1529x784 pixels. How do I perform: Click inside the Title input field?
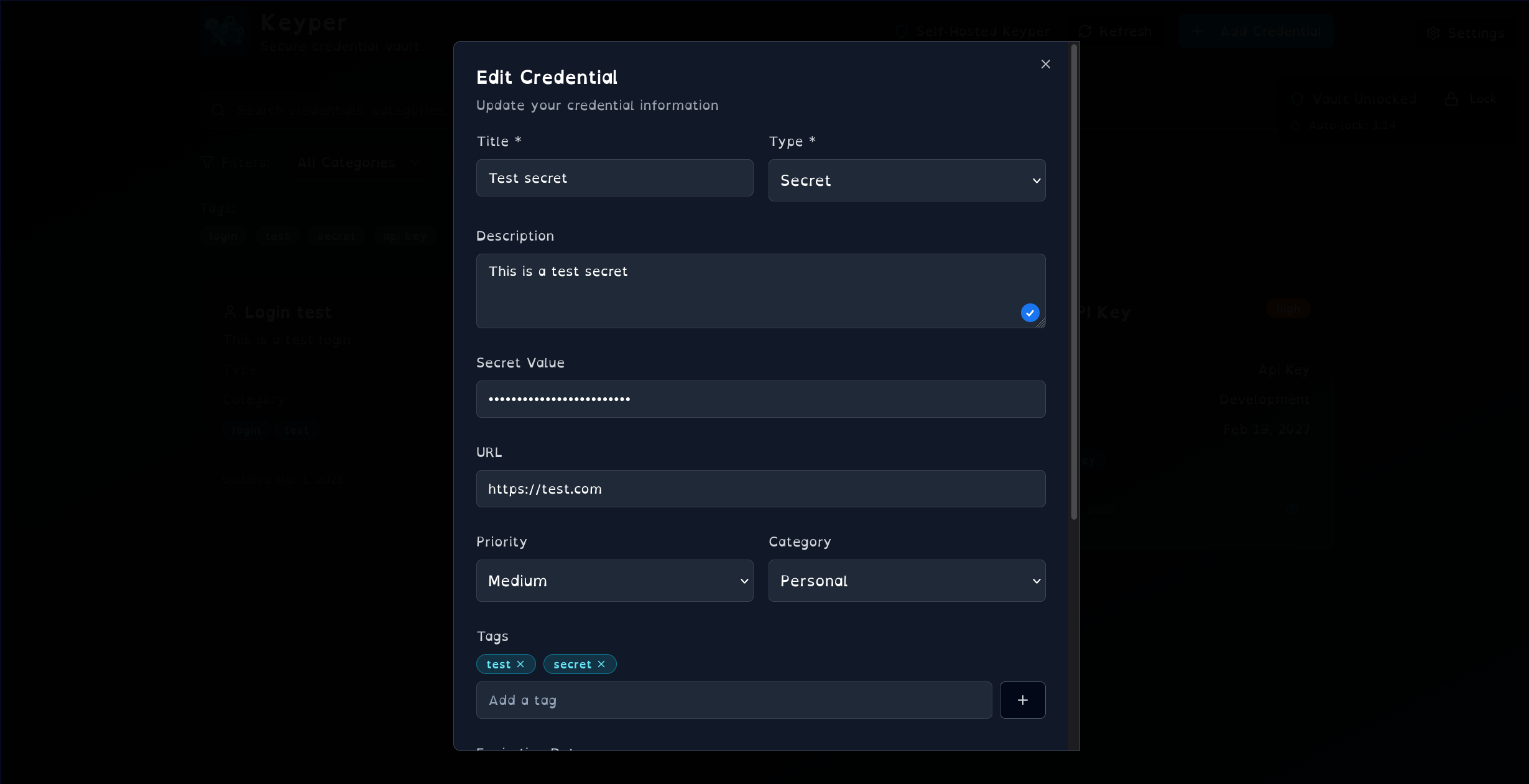614,178
